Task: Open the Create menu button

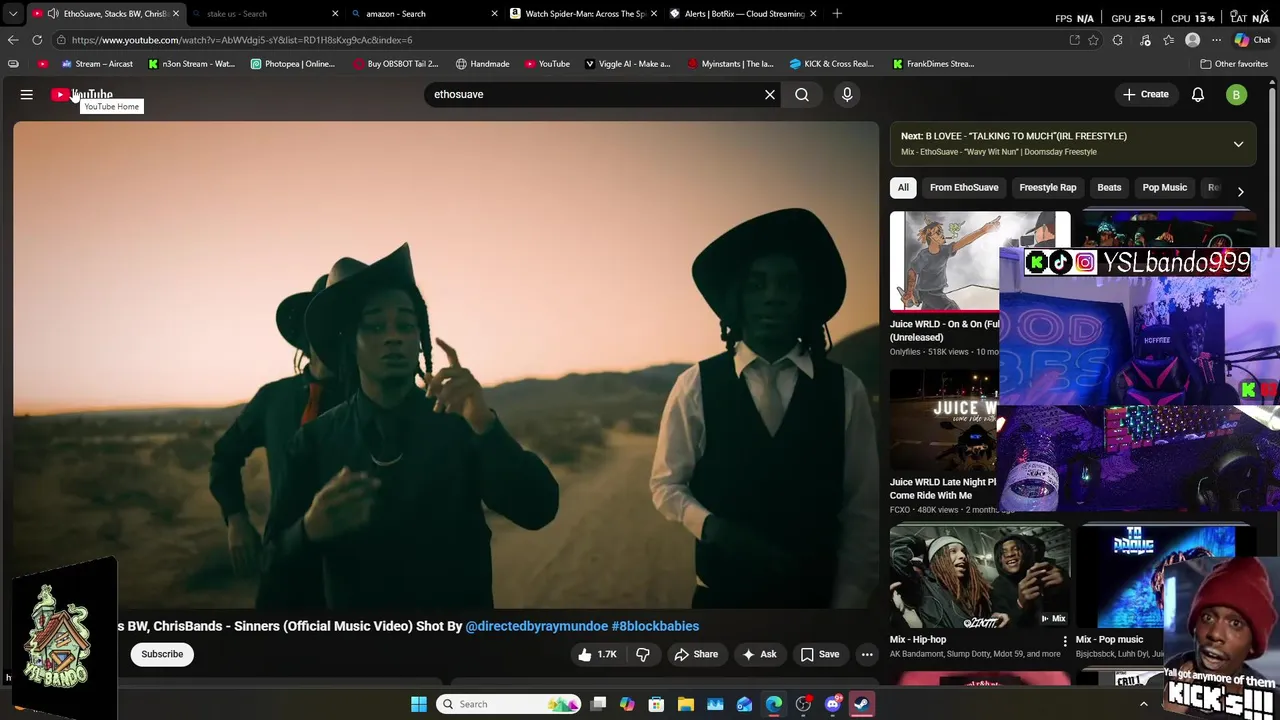Action: [x=1145, y=94]
